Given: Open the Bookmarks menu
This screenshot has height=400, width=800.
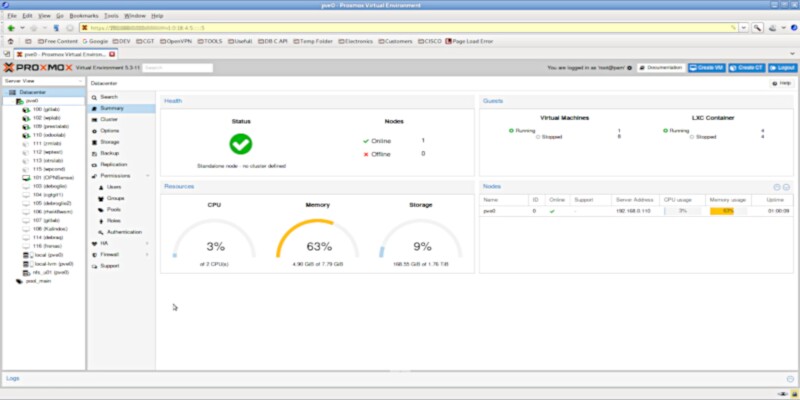Looking at the screenshot, I should 84,16.
